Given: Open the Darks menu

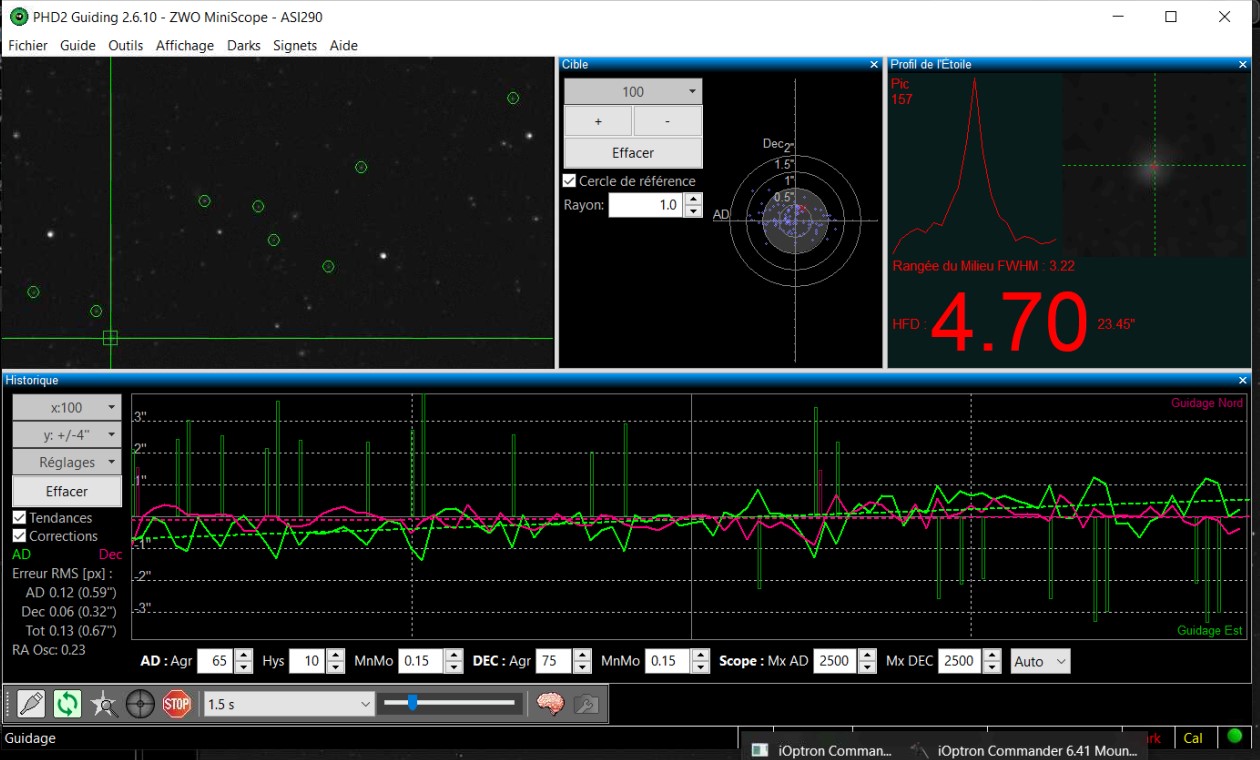Looking at the screenshot, I should pyautogui.click(x=244, y=45).
